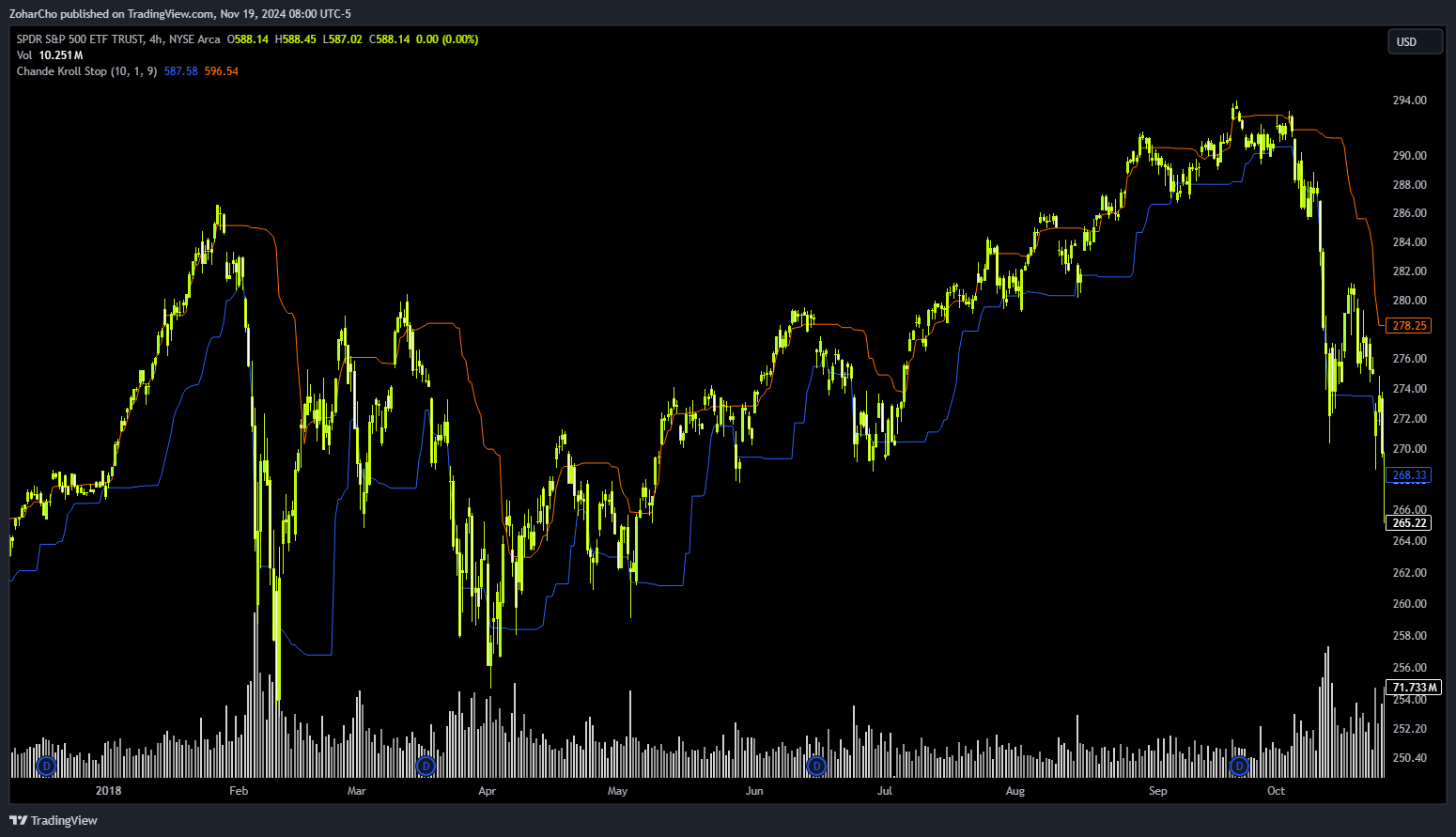Click the Aug date axis label
1456x837 pixels.
[x=1015, y=791]
